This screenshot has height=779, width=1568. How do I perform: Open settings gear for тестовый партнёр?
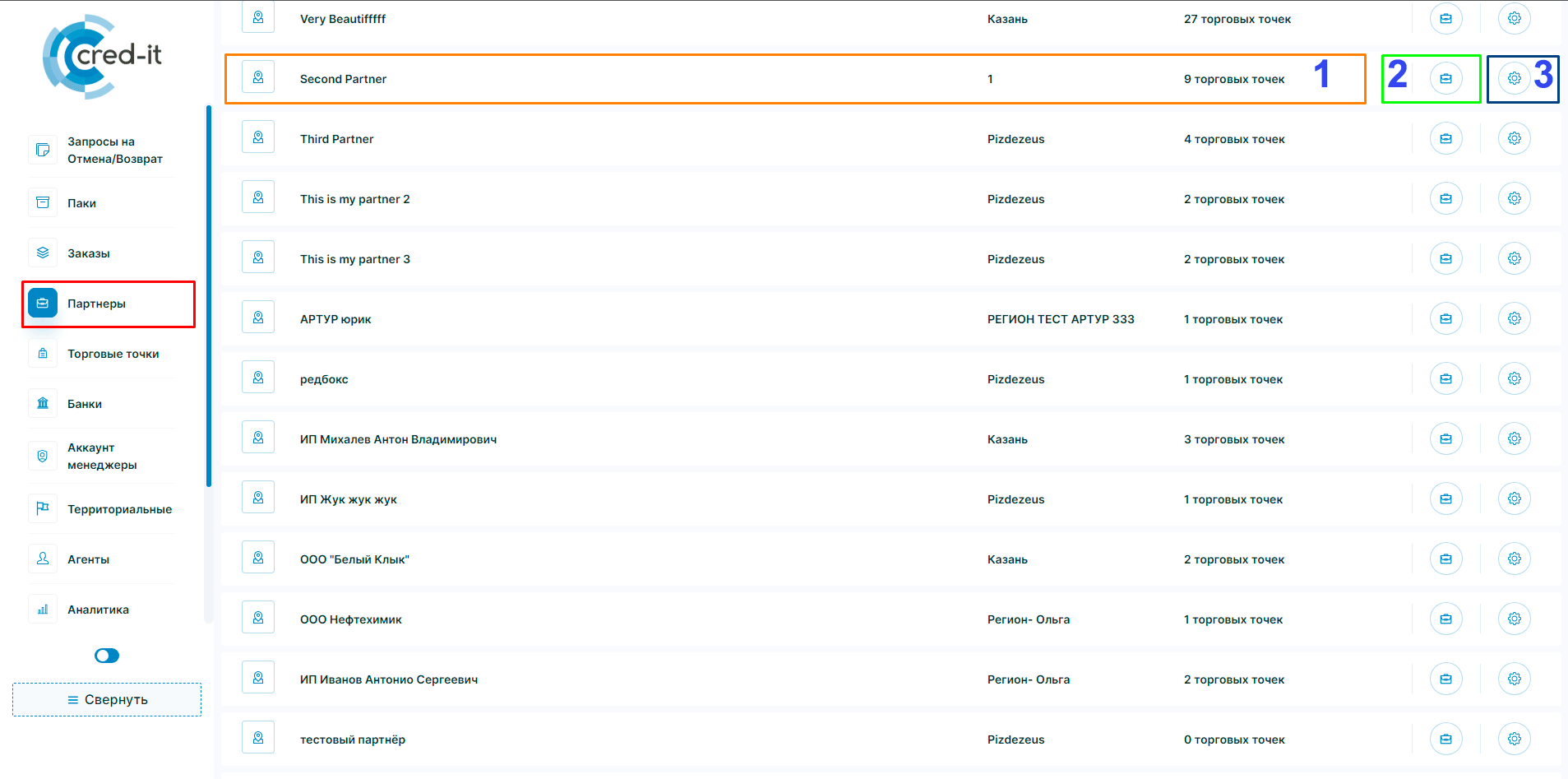1514,740
